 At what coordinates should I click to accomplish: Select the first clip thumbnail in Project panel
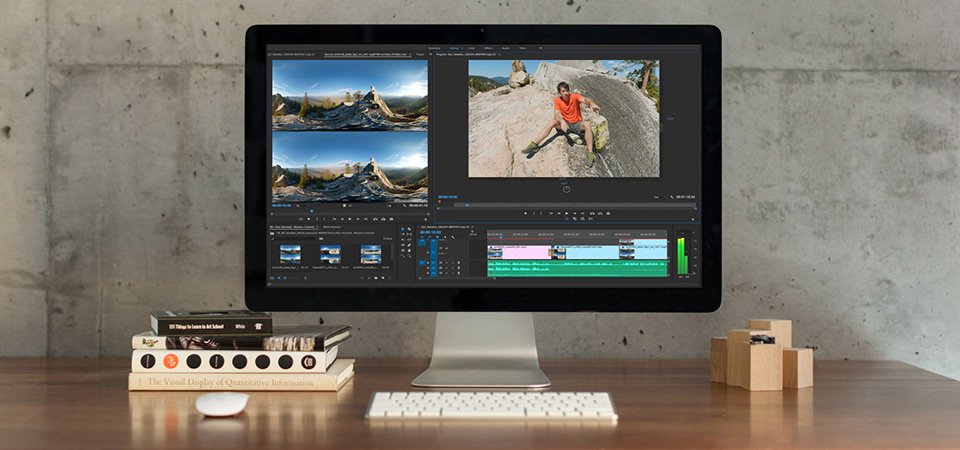(291, 254)
